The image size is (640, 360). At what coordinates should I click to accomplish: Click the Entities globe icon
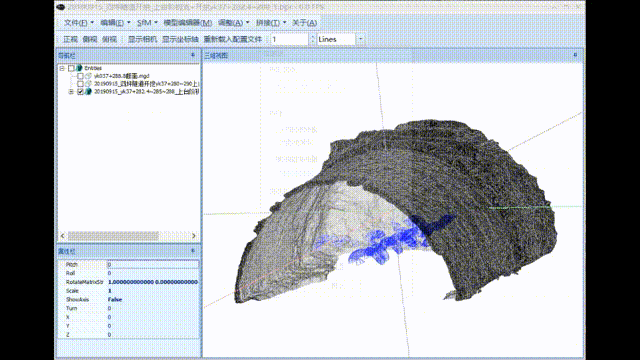(x=79, y=68)
